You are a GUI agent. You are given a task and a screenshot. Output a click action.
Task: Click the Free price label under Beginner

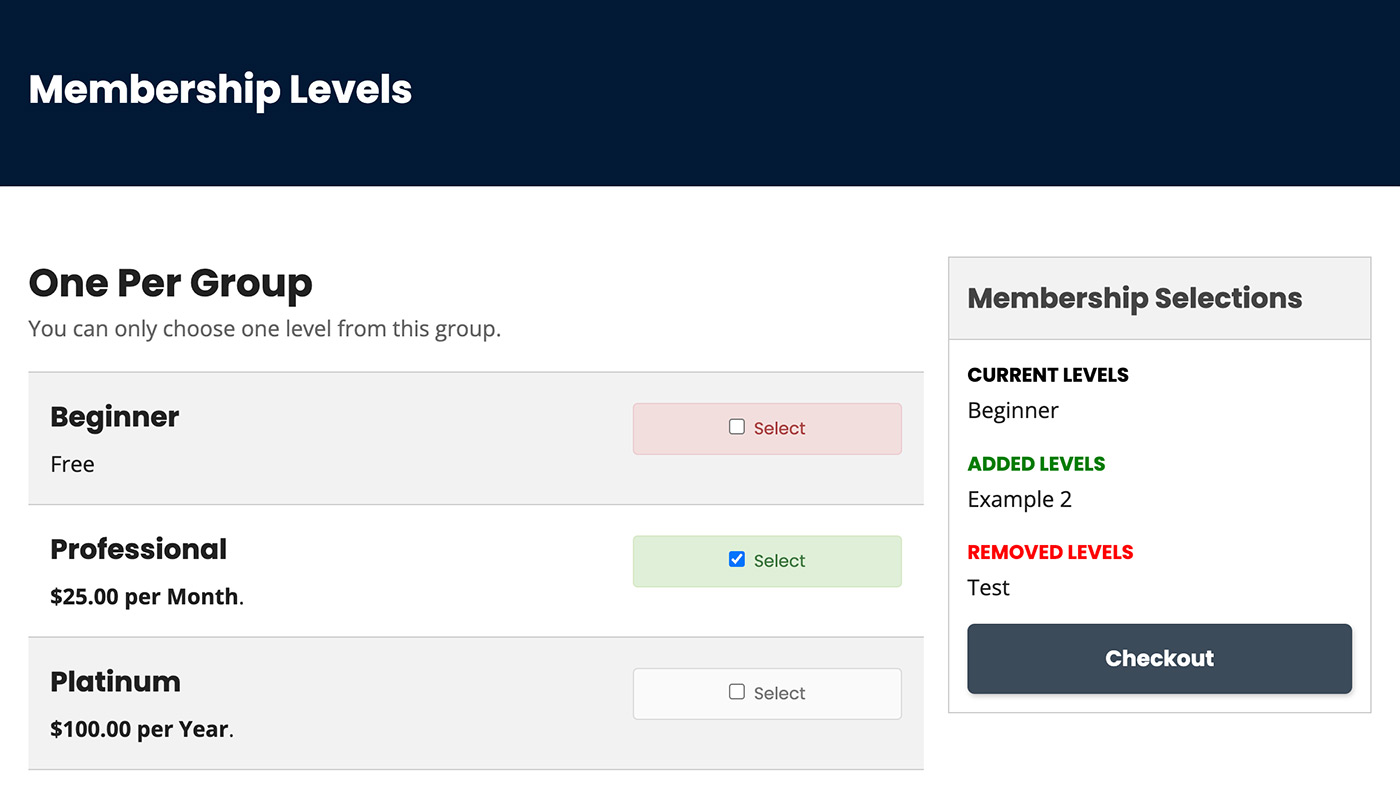(72, 464)
